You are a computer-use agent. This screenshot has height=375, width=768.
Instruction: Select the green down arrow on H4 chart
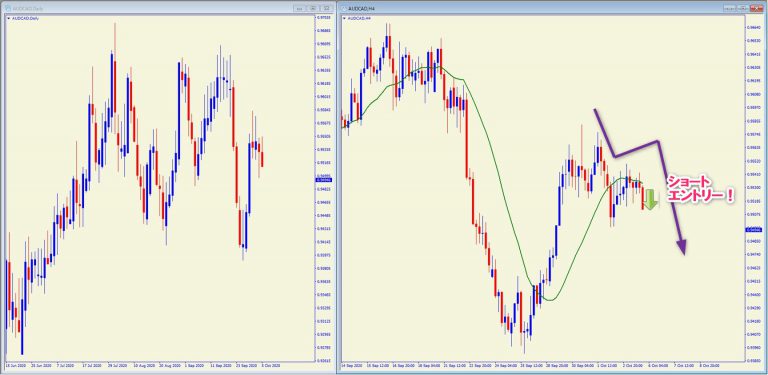(650, 199)
